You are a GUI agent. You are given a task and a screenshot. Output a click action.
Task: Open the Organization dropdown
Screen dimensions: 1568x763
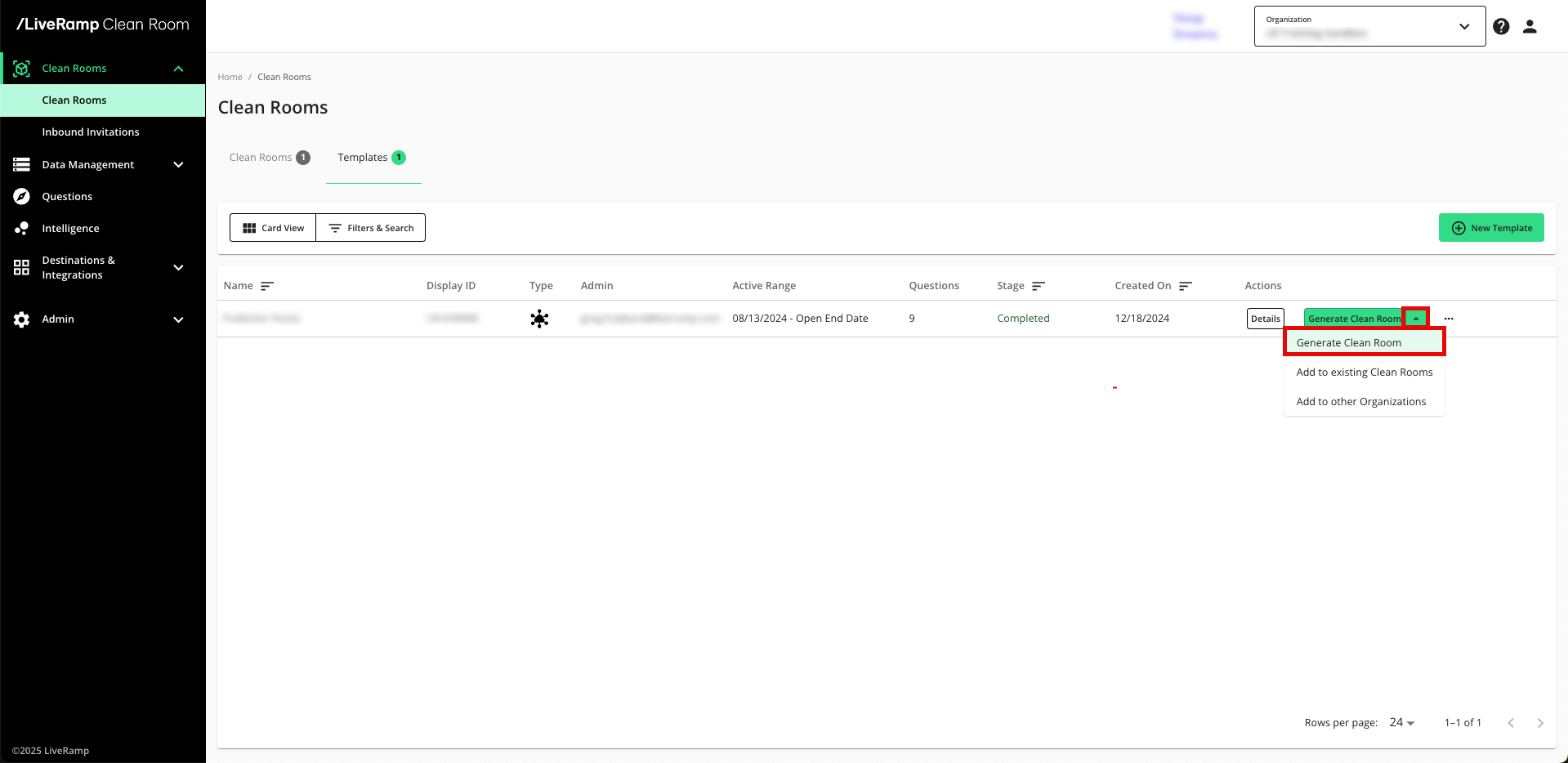tap(1369, 27)
